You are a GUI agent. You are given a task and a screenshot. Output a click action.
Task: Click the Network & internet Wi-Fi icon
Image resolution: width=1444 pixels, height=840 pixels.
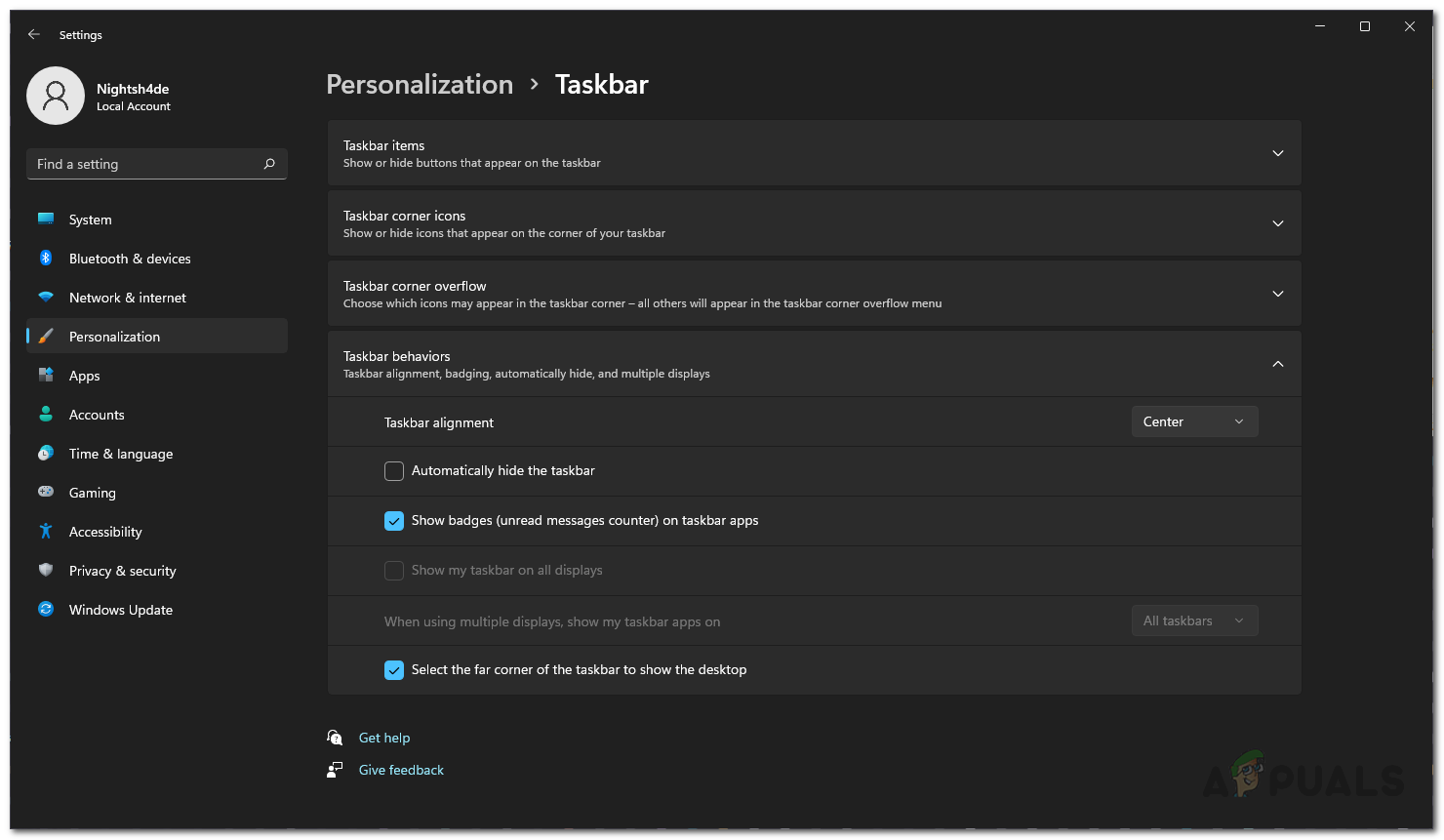(x=46, y=298)
